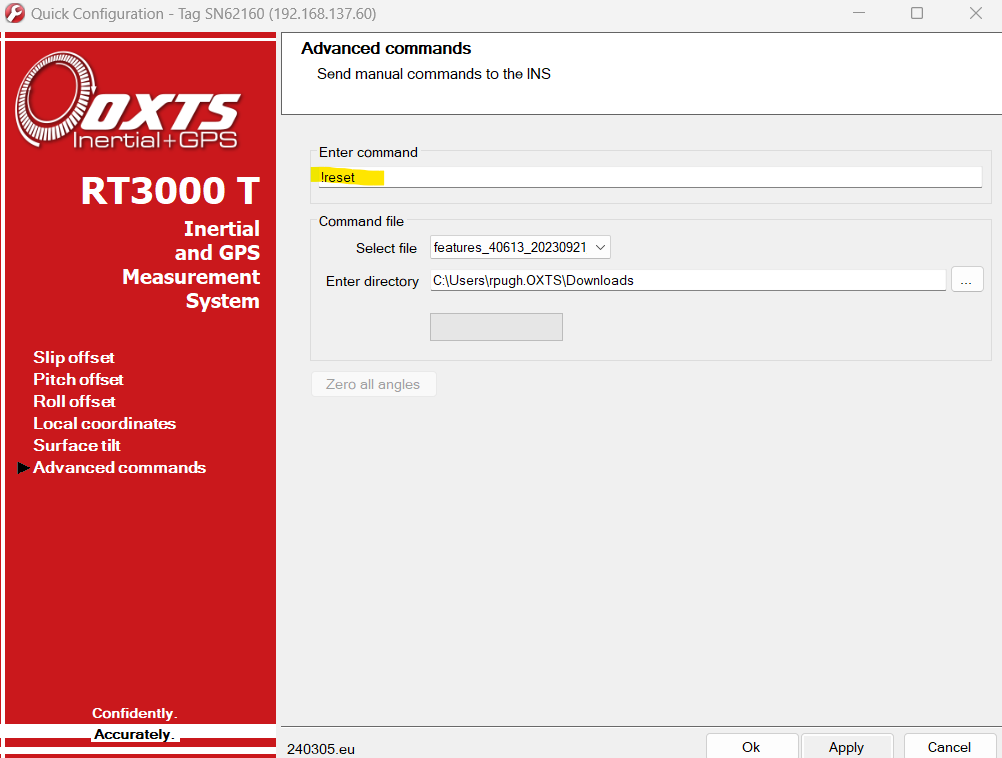Viewport: 1002px width, 758px height.
Task: Minimize the Quick Configuration window
Action: [859, 13]
